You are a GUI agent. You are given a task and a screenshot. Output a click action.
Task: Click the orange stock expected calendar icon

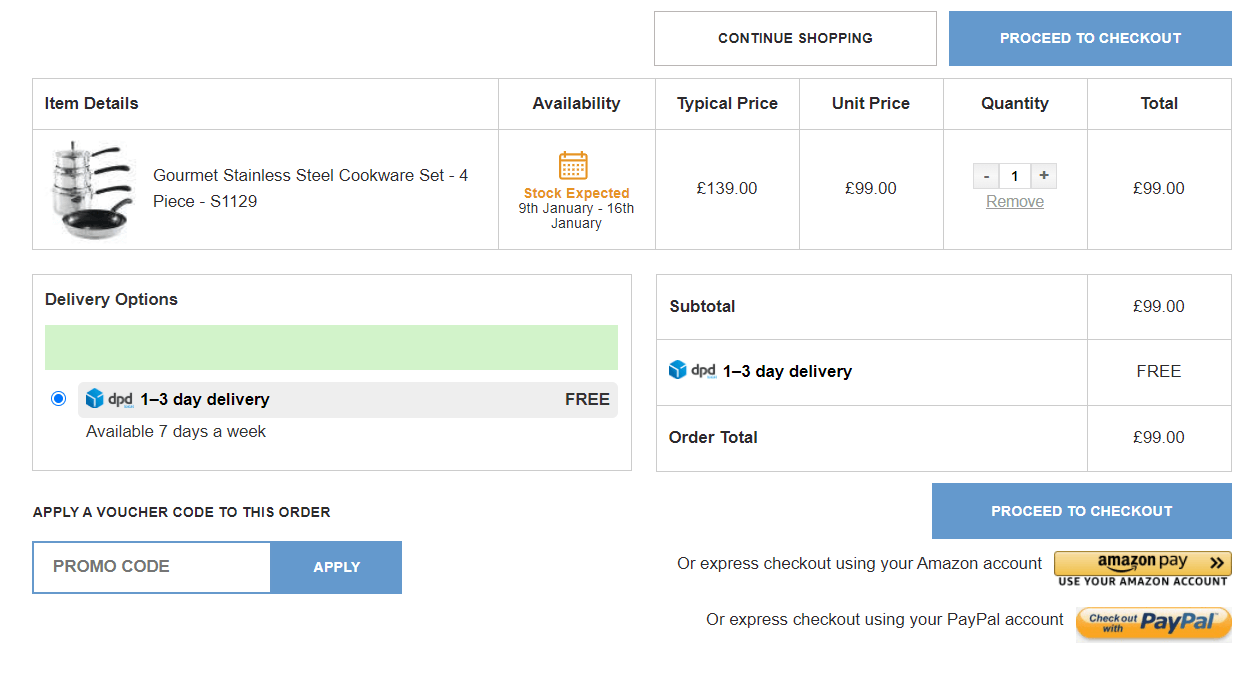pyautogui.click(x=575, y=163)
